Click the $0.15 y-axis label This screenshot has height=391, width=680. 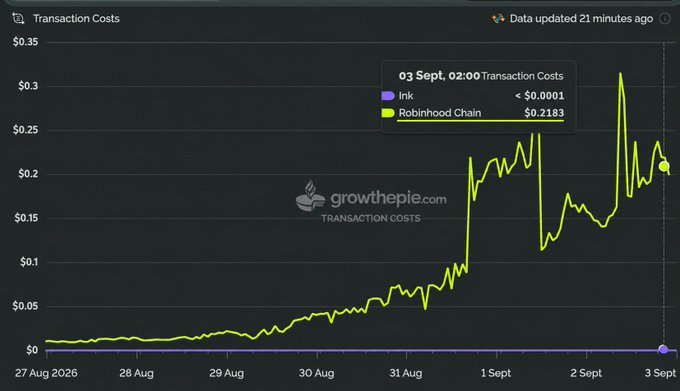click(x=26, y=218)
